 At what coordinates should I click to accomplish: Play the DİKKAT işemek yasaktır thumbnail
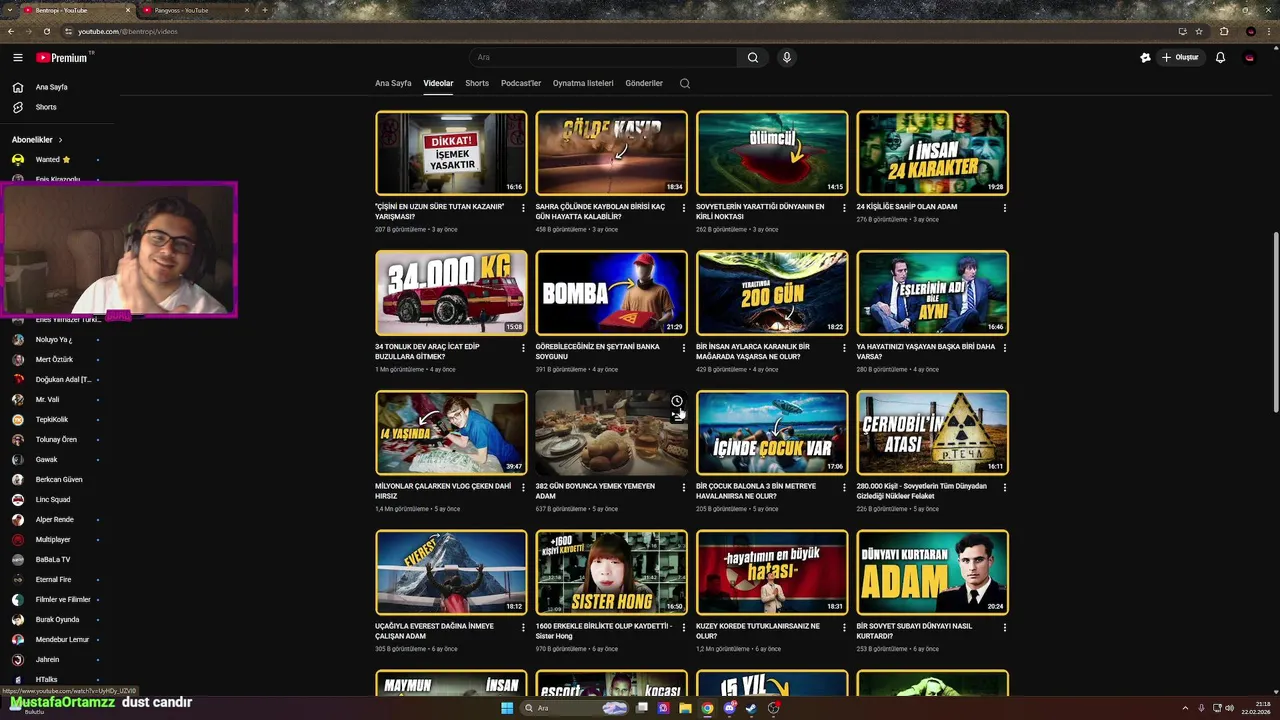pyautogui.click(x=451, y=153)
